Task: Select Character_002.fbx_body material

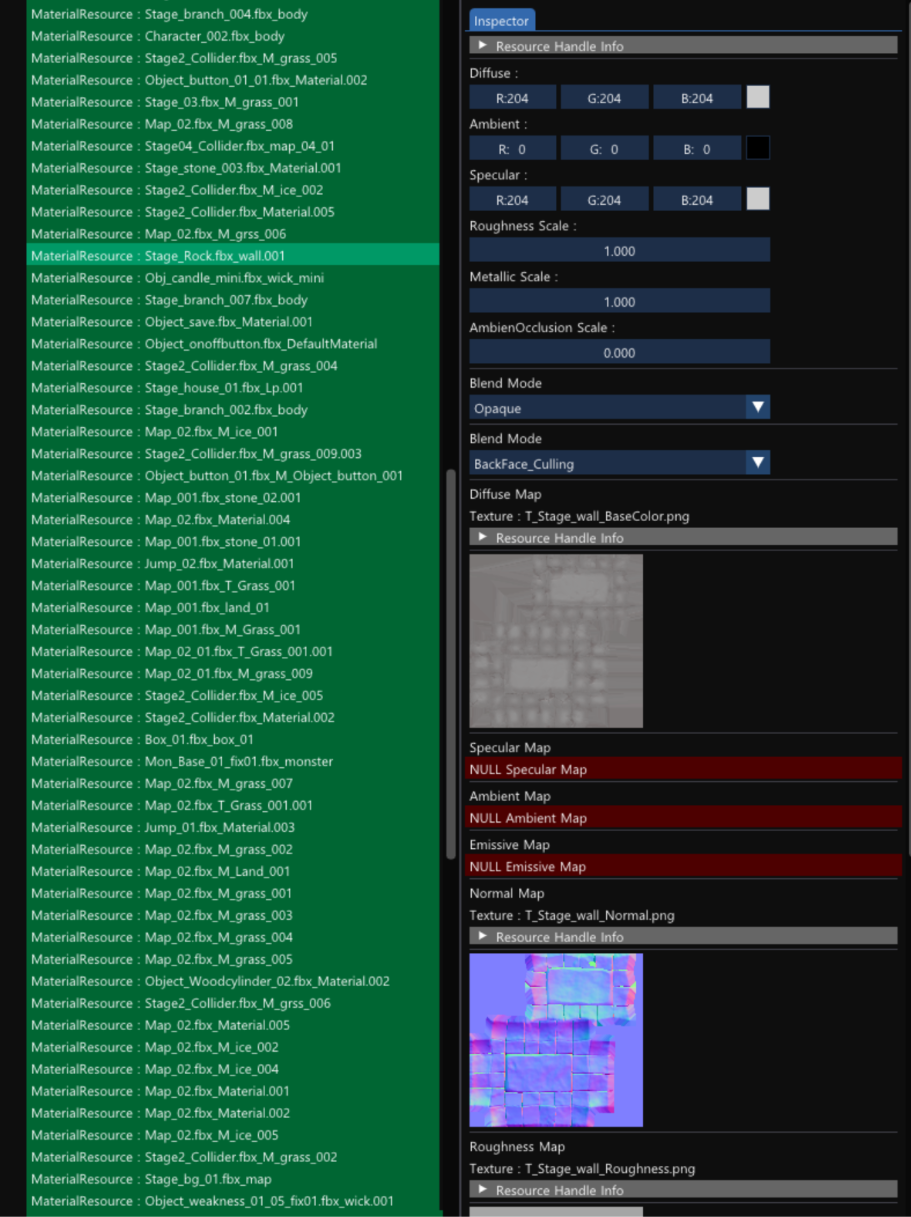Action: [233, 36]
